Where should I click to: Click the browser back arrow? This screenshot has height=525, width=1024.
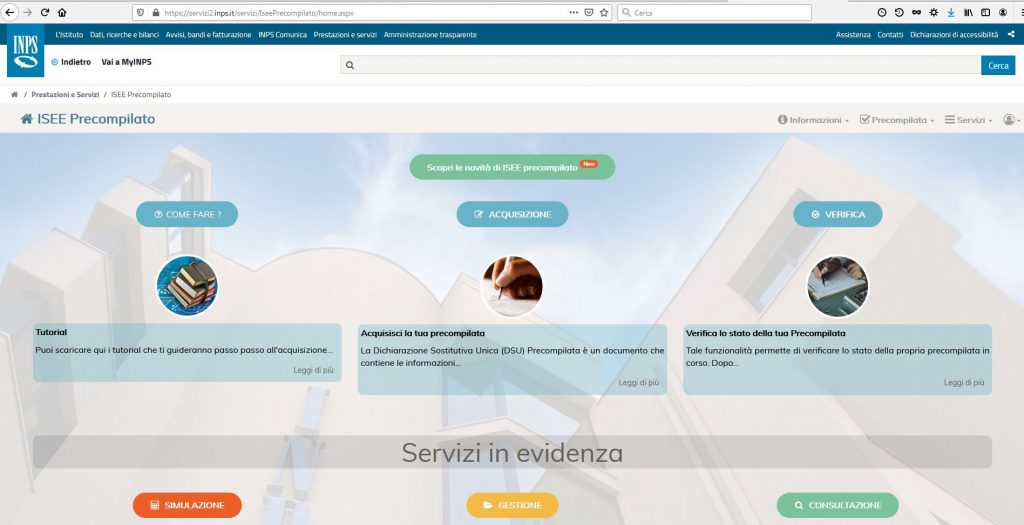pyautogui.click(x=9, y=12)
